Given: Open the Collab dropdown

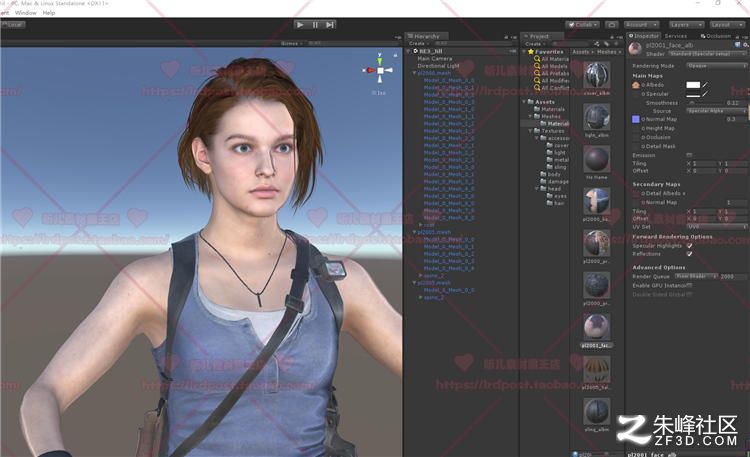Looking at the screenshot, I should pos(583,25).
